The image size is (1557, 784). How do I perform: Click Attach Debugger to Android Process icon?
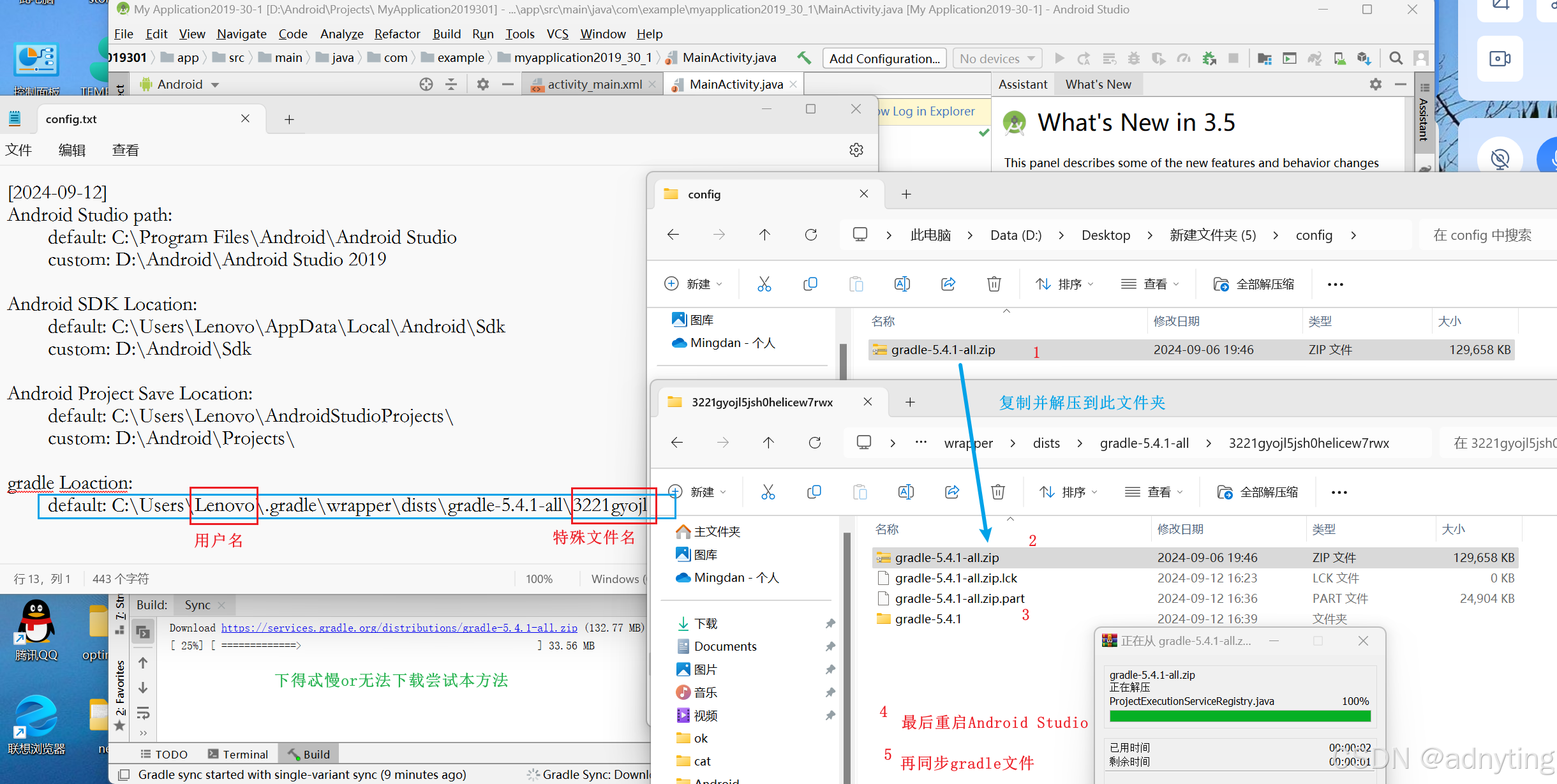1209,59
